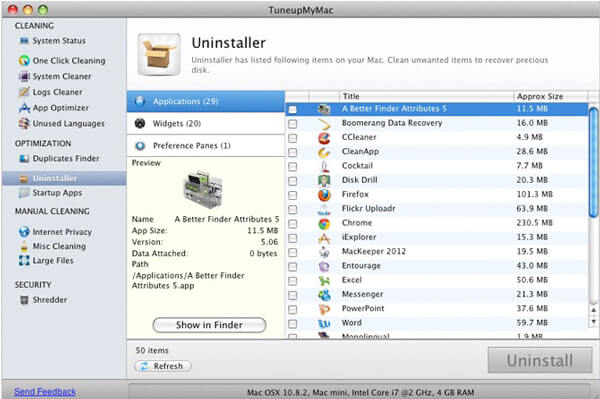Switch to Widgets (20) tab
This screenshot has height=399, width=600.
click(206, 124)
